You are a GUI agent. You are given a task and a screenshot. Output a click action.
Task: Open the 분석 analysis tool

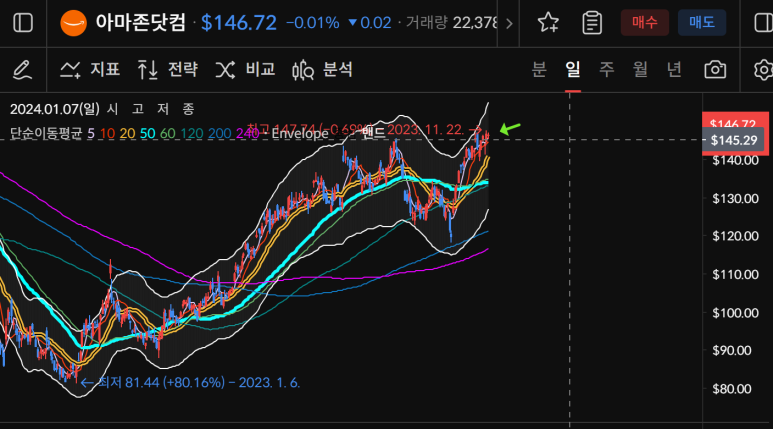322,70
